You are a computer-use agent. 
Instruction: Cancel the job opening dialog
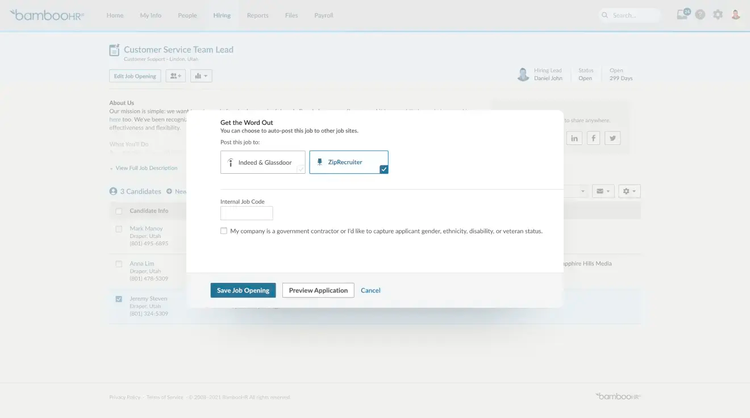(x=371, y=290)
